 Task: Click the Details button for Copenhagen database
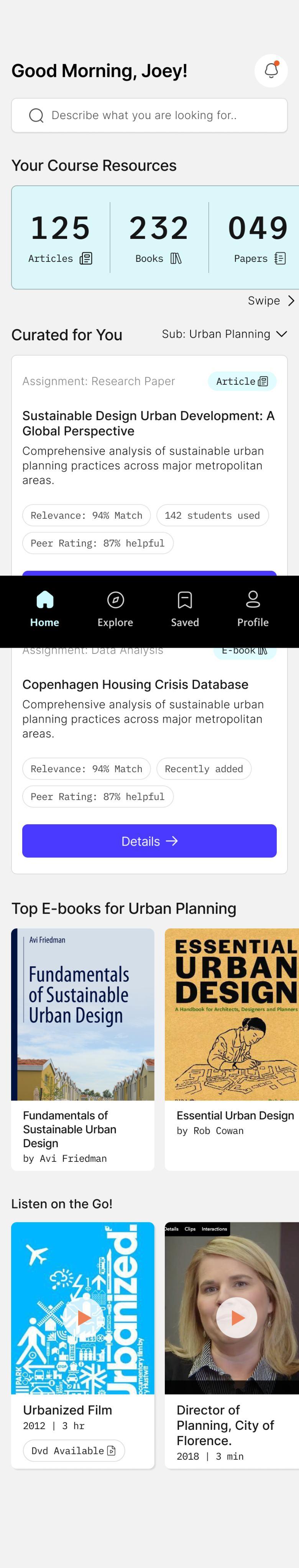(149, 841)
